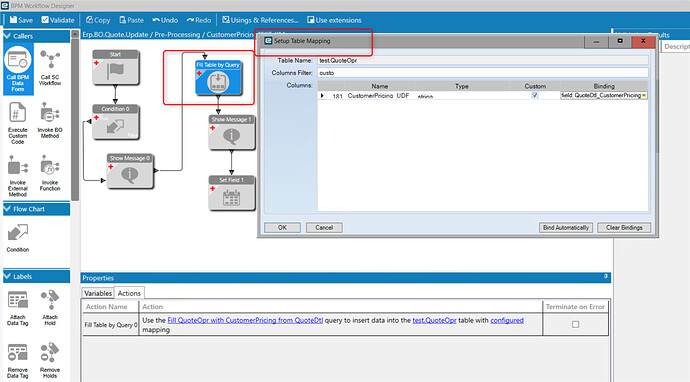Pick the Execute Custom Code item
The width and height of the screenshot is (690, 382).
(18, 123)
